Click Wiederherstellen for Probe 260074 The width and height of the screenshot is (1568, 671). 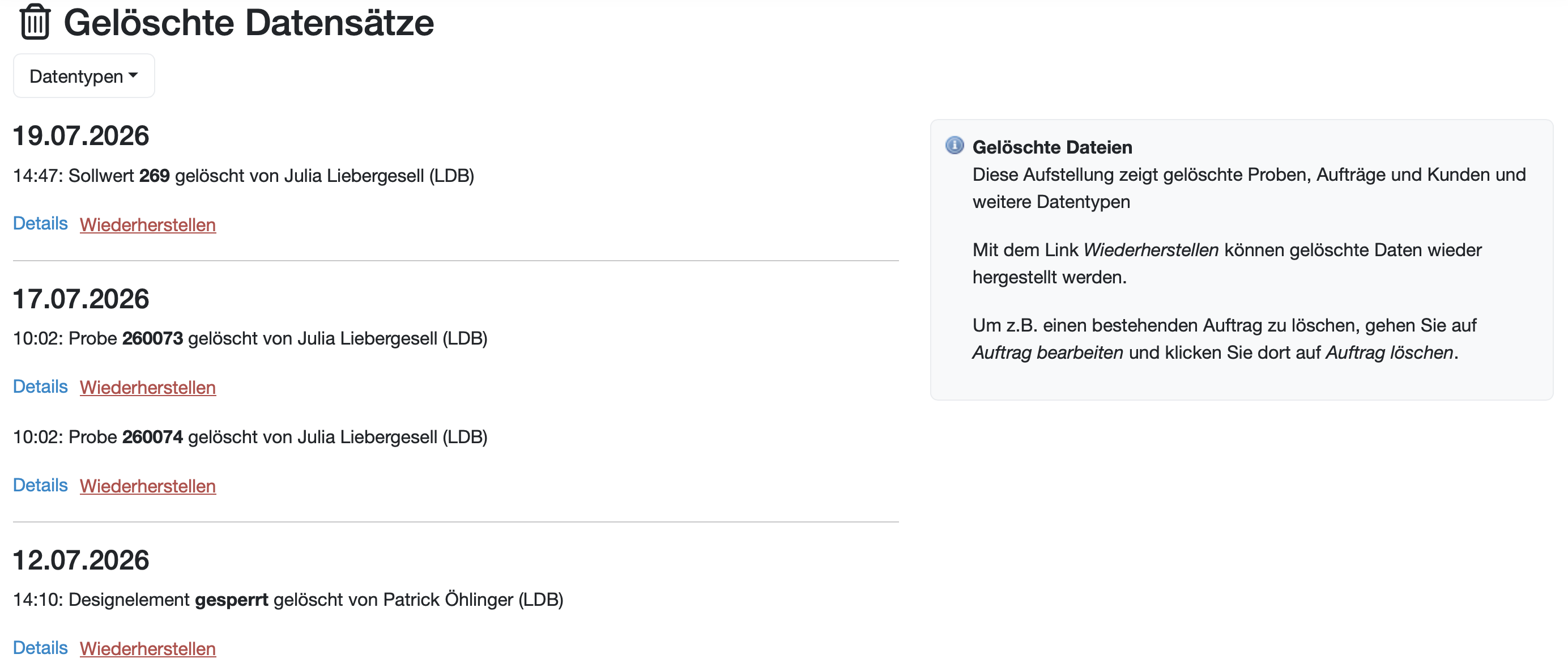(x=148, y=486)
